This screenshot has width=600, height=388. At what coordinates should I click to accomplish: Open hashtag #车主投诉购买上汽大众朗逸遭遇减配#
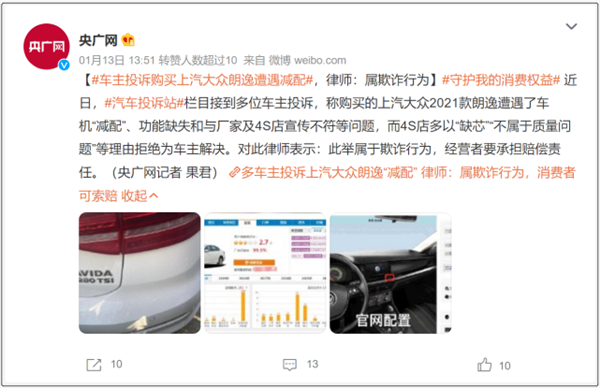click(x=202, y=80)
